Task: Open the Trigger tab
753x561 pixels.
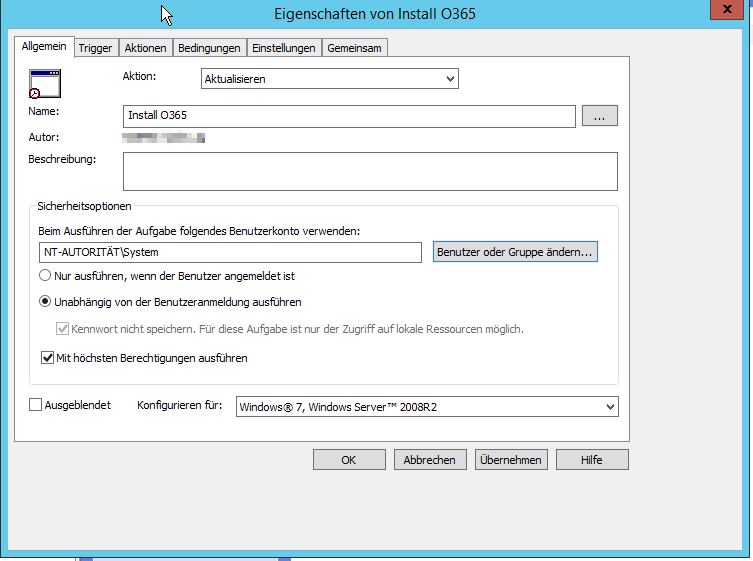Action: point(95,48)
